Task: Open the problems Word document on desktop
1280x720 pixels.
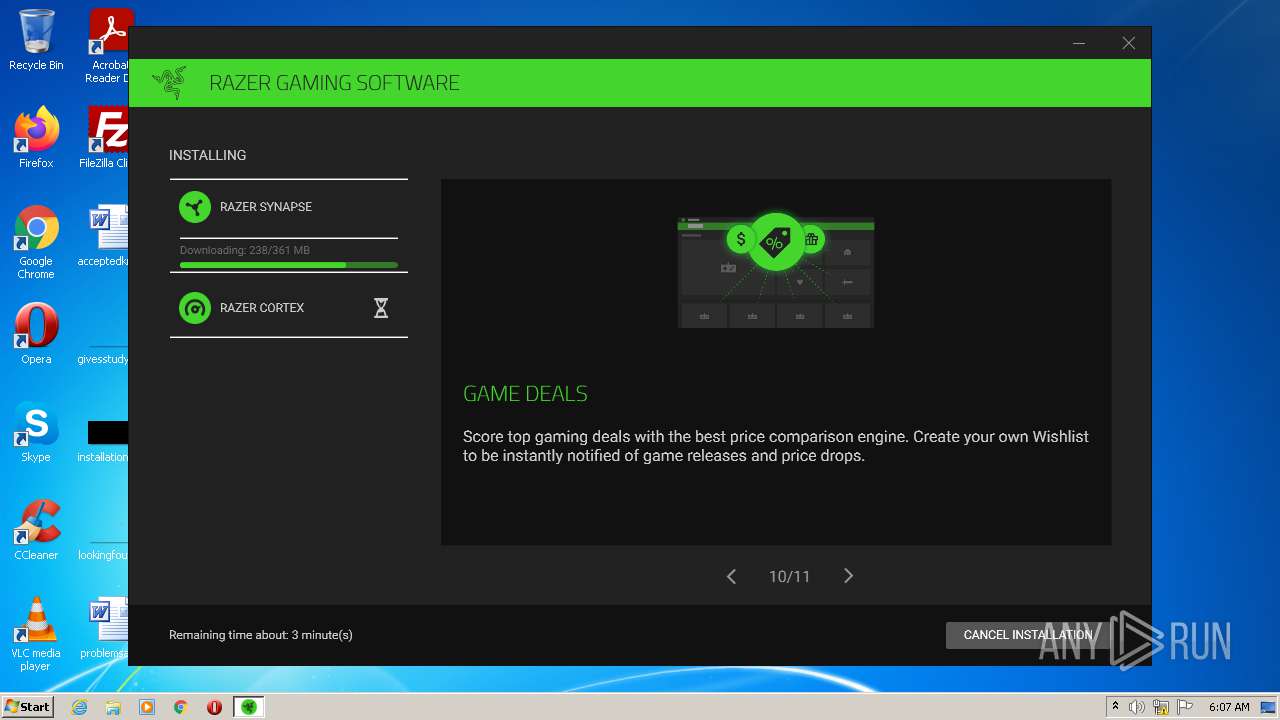Action: click(105, 628)
